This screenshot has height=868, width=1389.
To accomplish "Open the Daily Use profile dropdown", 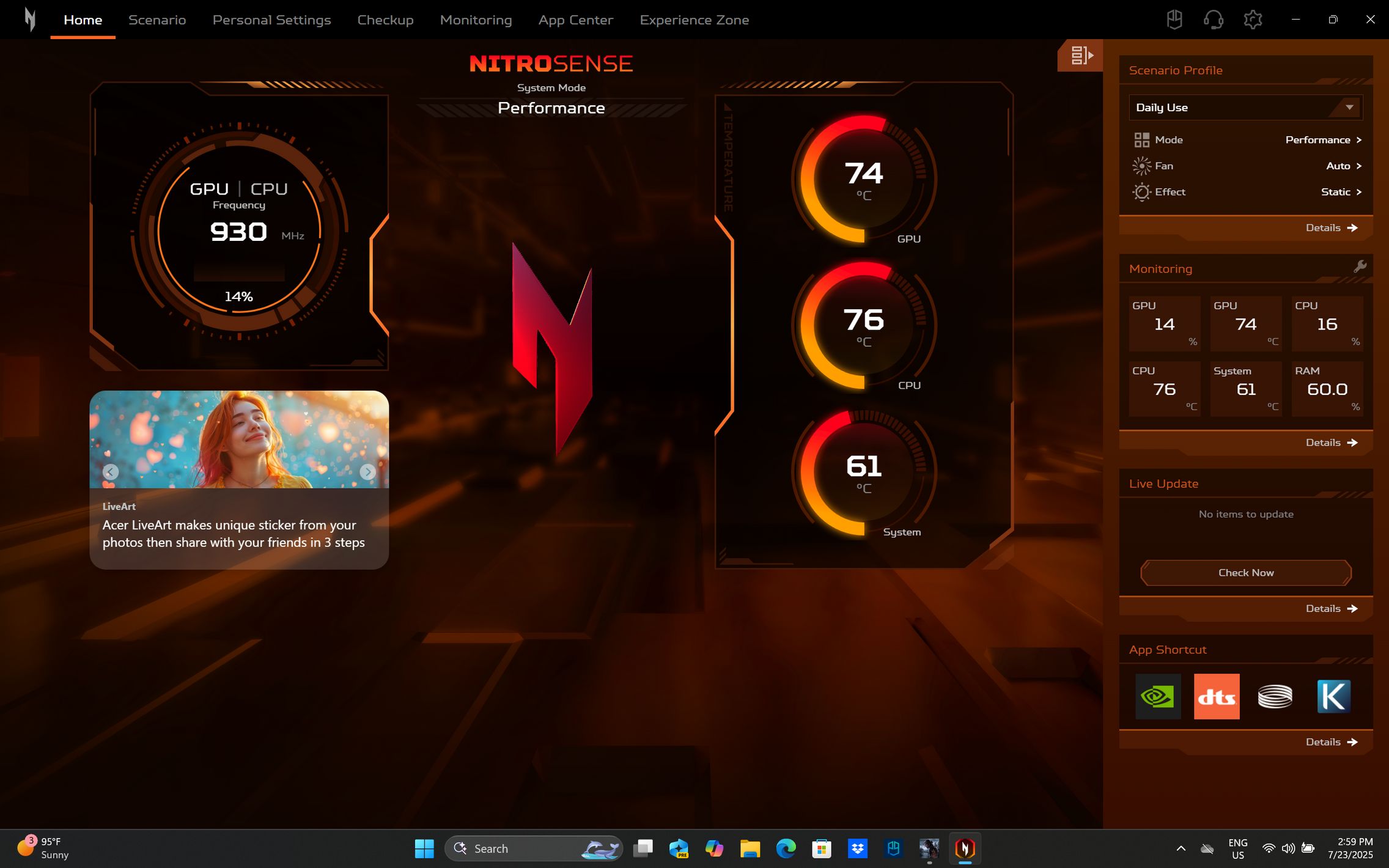I will [1245, 108].
